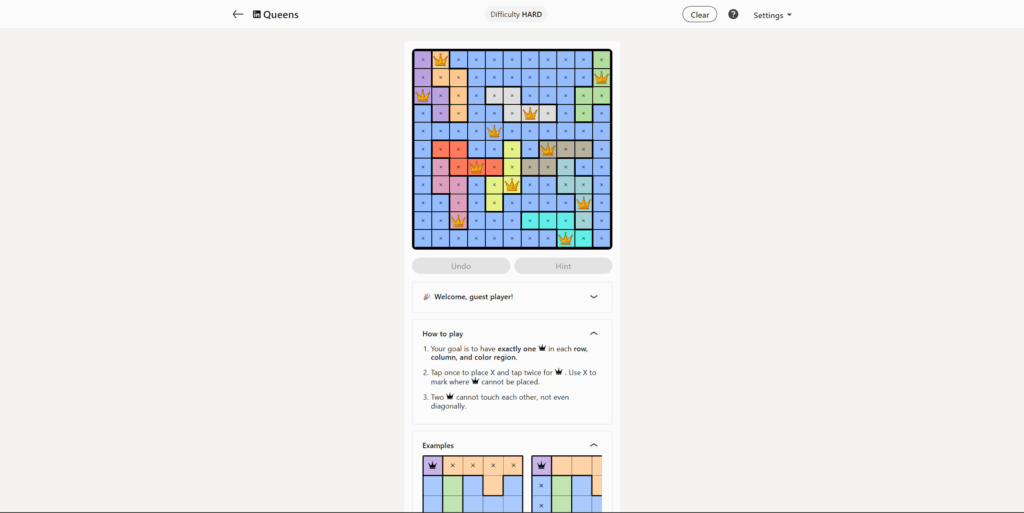Click the queen on the bright cyan cell
This screenshot has height=513, width=1024.
coord(565,238)
